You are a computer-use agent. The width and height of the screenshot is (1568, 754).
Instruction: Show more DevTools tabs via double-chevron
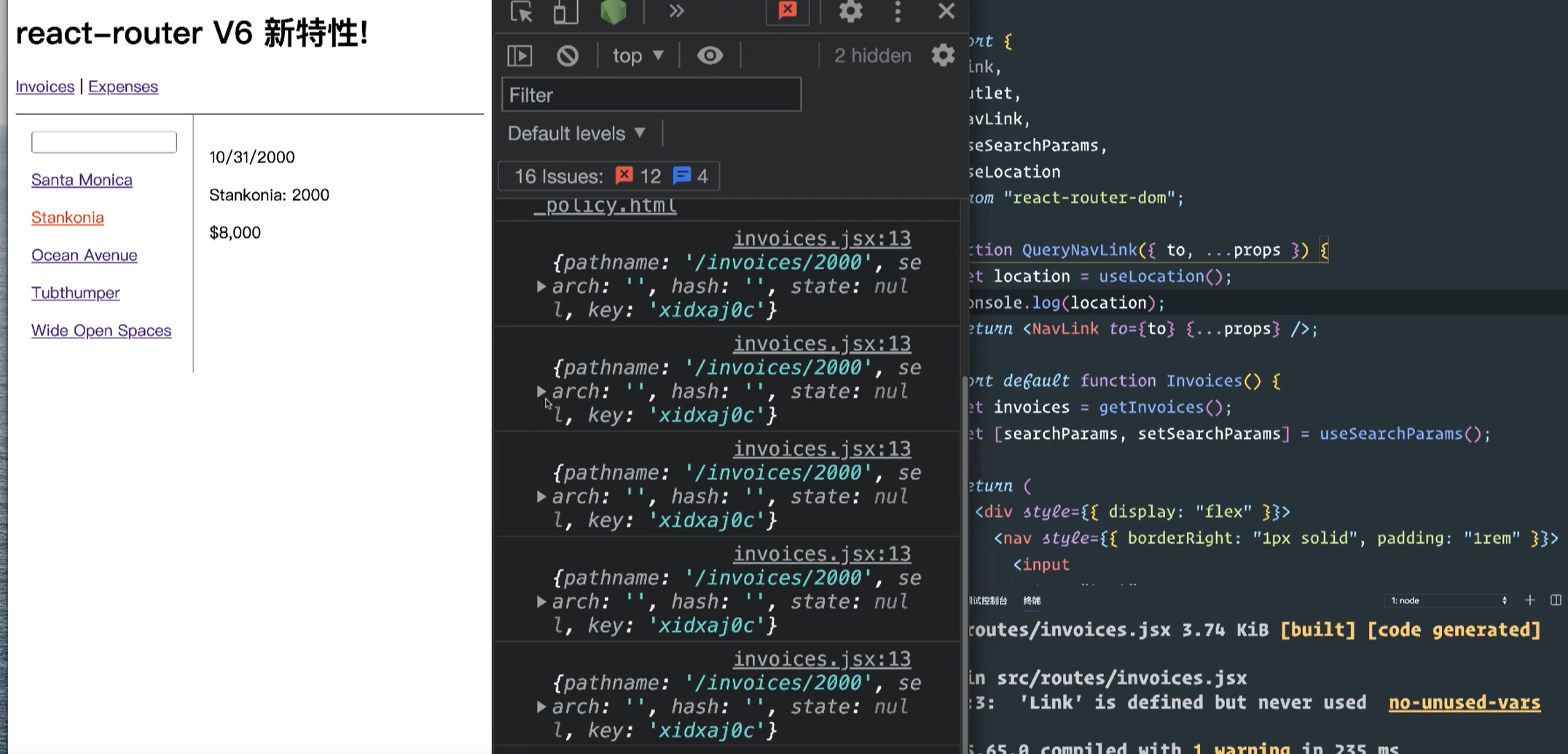tap(676, 11)
